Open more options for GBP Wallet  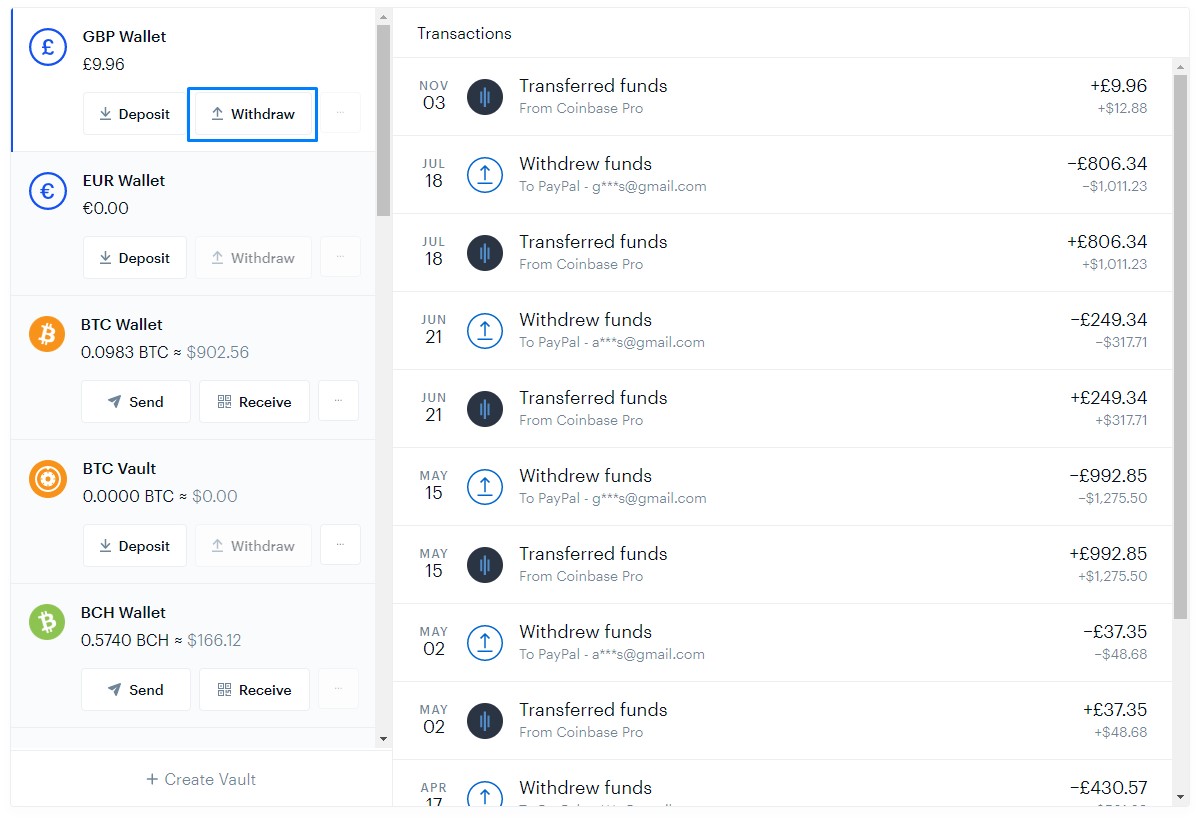point(340,114)
